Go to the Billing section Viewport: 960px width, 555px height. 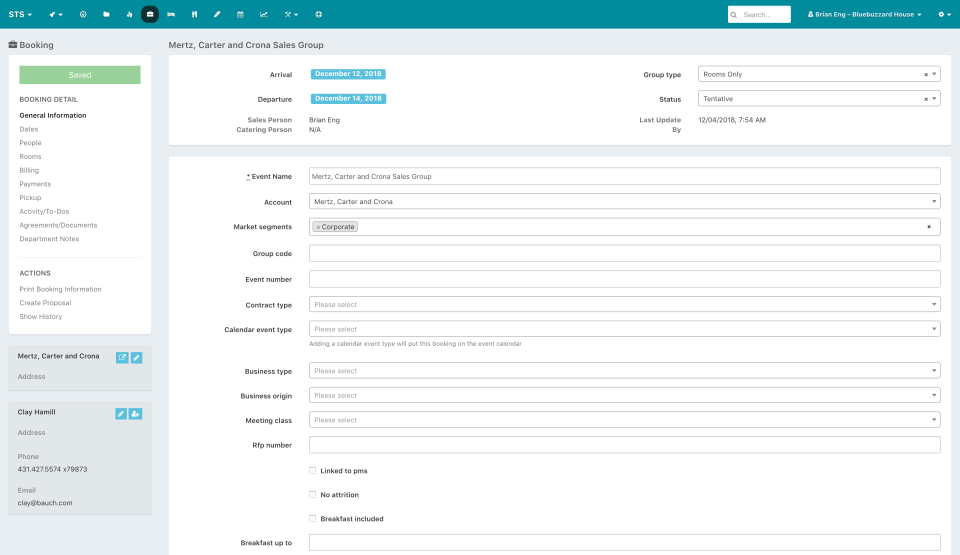[29, 170]
